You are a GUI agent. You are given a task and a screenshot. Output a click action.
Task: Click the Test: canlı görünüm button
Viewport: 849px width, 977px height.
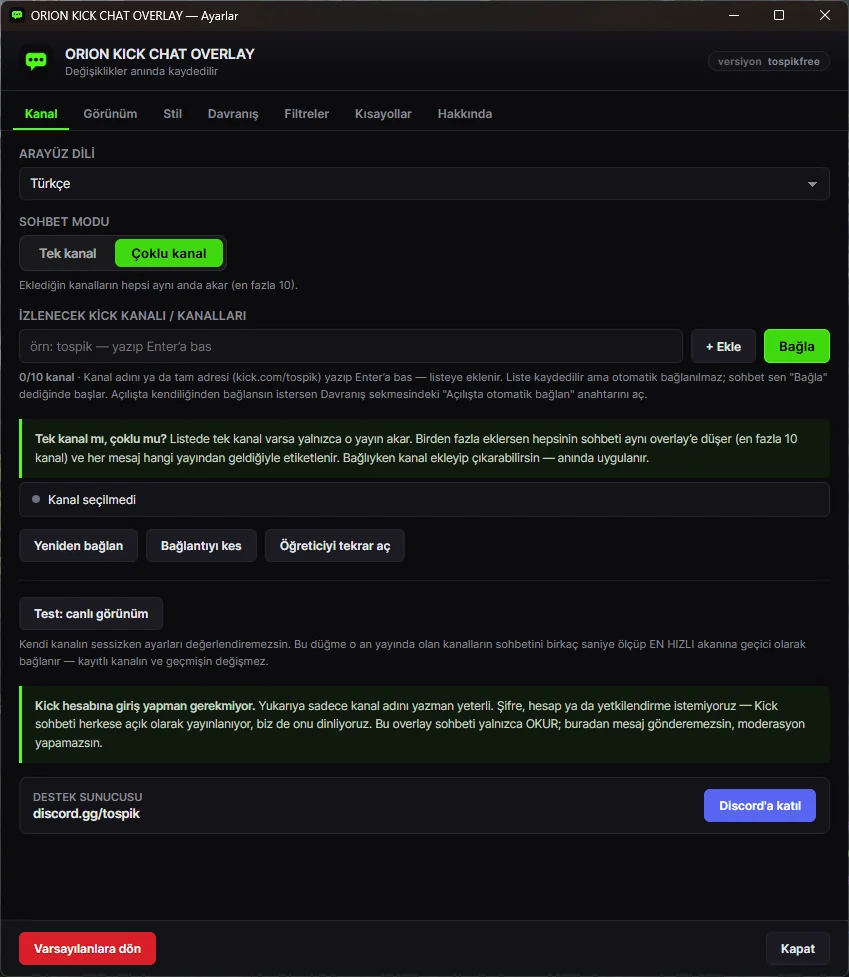[x=91, y=614]
